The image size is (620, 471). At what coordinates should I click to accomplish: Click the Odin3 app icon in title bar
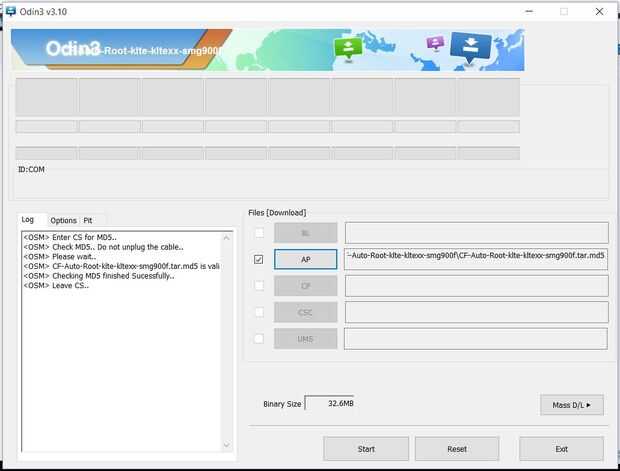coord(11,11)
